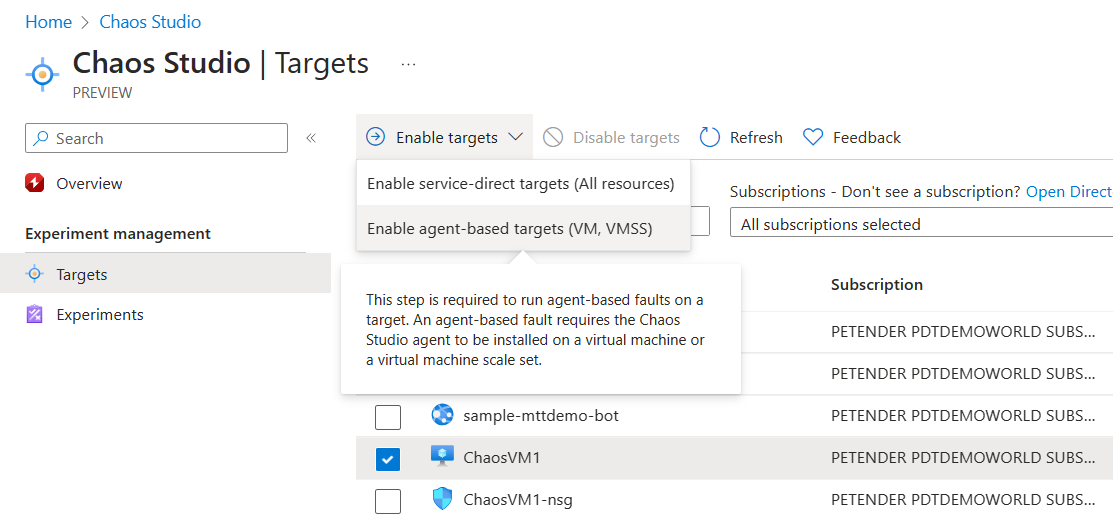Open the more options ellipsis in header
The image size is (1113, 518).
pos(408,64)
